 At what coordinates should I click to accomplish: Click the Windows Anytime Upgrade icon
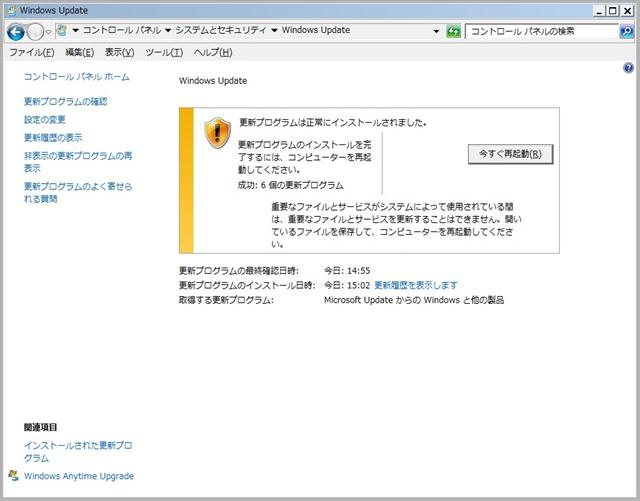coord(13,476)
